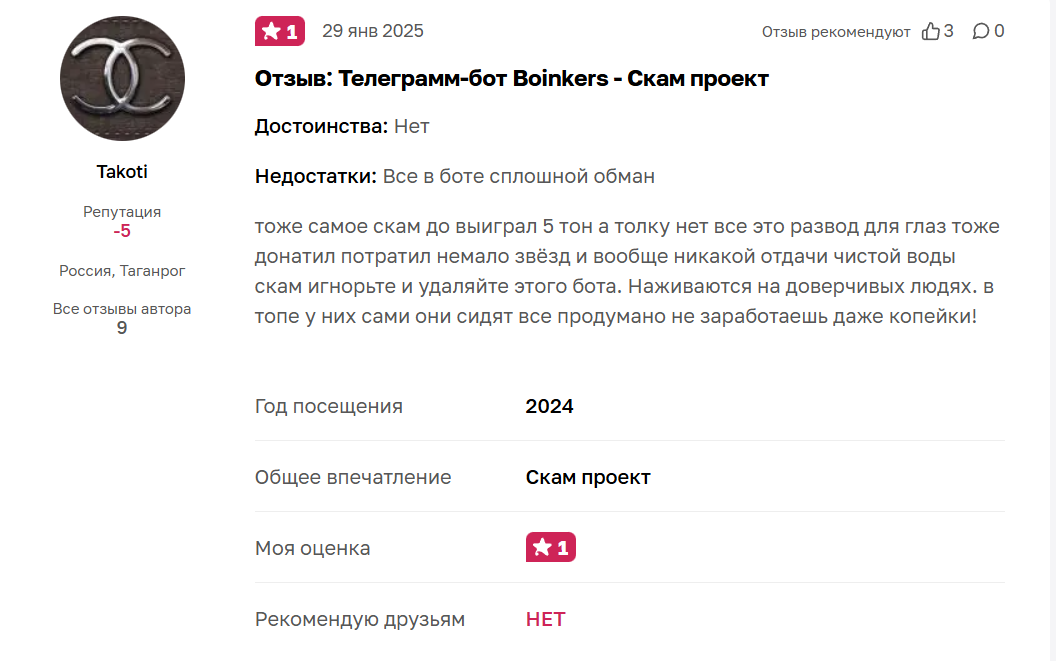Screen dimensions: 1056x661
Task: Click the comment count number 0
Action: click(999, 31)
